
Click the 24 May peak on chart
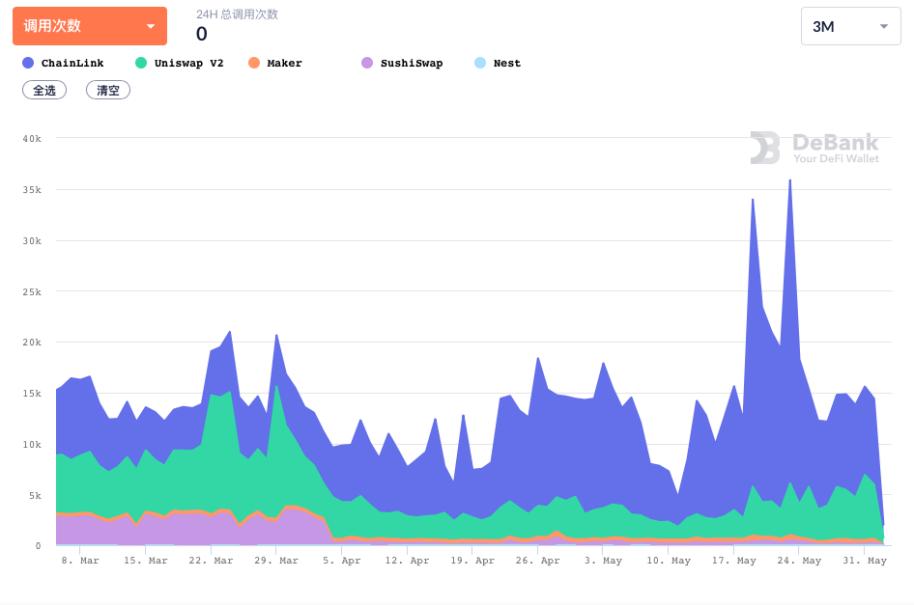pyautogui.click(x=790, y=181)
